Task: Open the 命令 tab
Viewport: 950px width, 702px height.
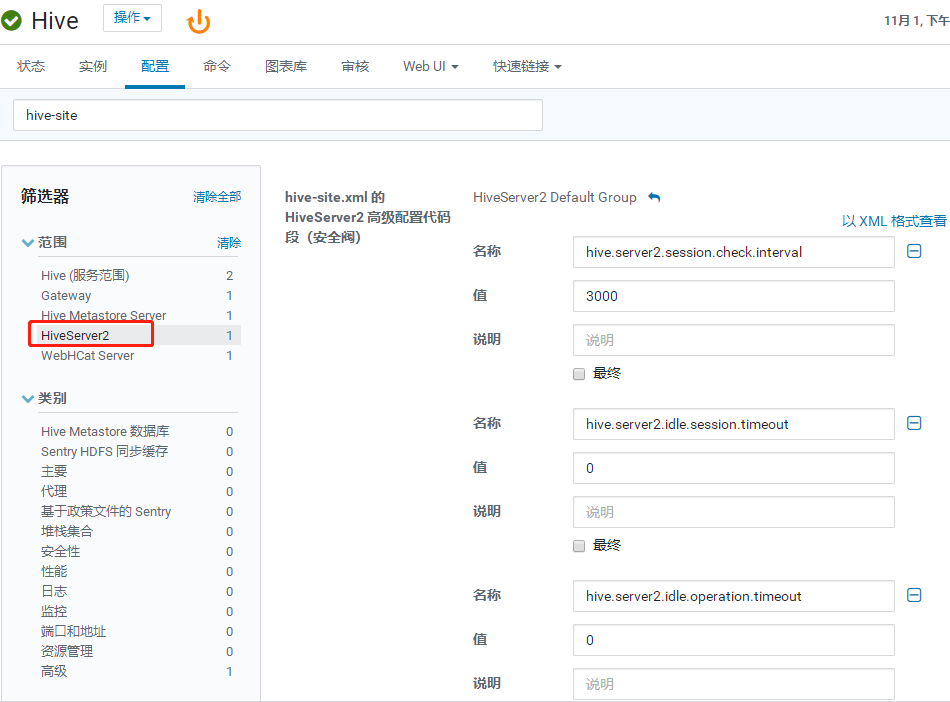Action: coord(217,67)
